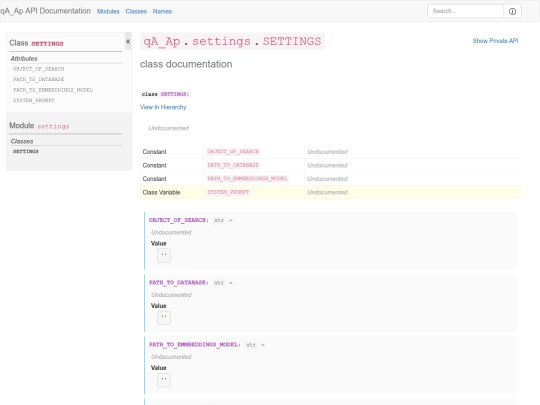Open the Names navigation link
540x405 pixels.
click(162, 11)
